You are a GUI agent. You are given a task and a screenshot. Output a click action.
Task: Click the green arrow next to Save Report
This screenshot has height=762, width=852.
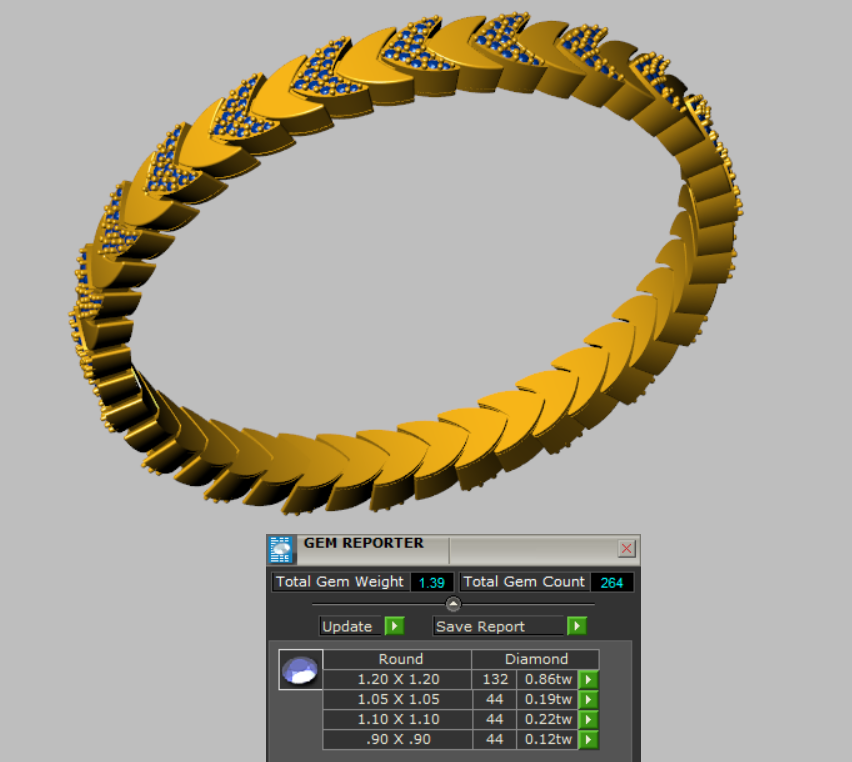576,626
